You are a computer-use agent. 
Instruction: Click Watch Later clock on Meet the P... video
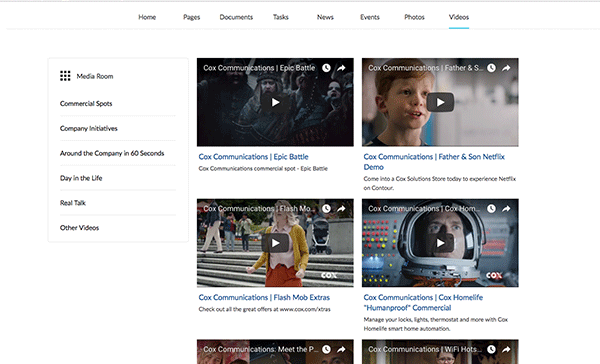pos(326,349)
